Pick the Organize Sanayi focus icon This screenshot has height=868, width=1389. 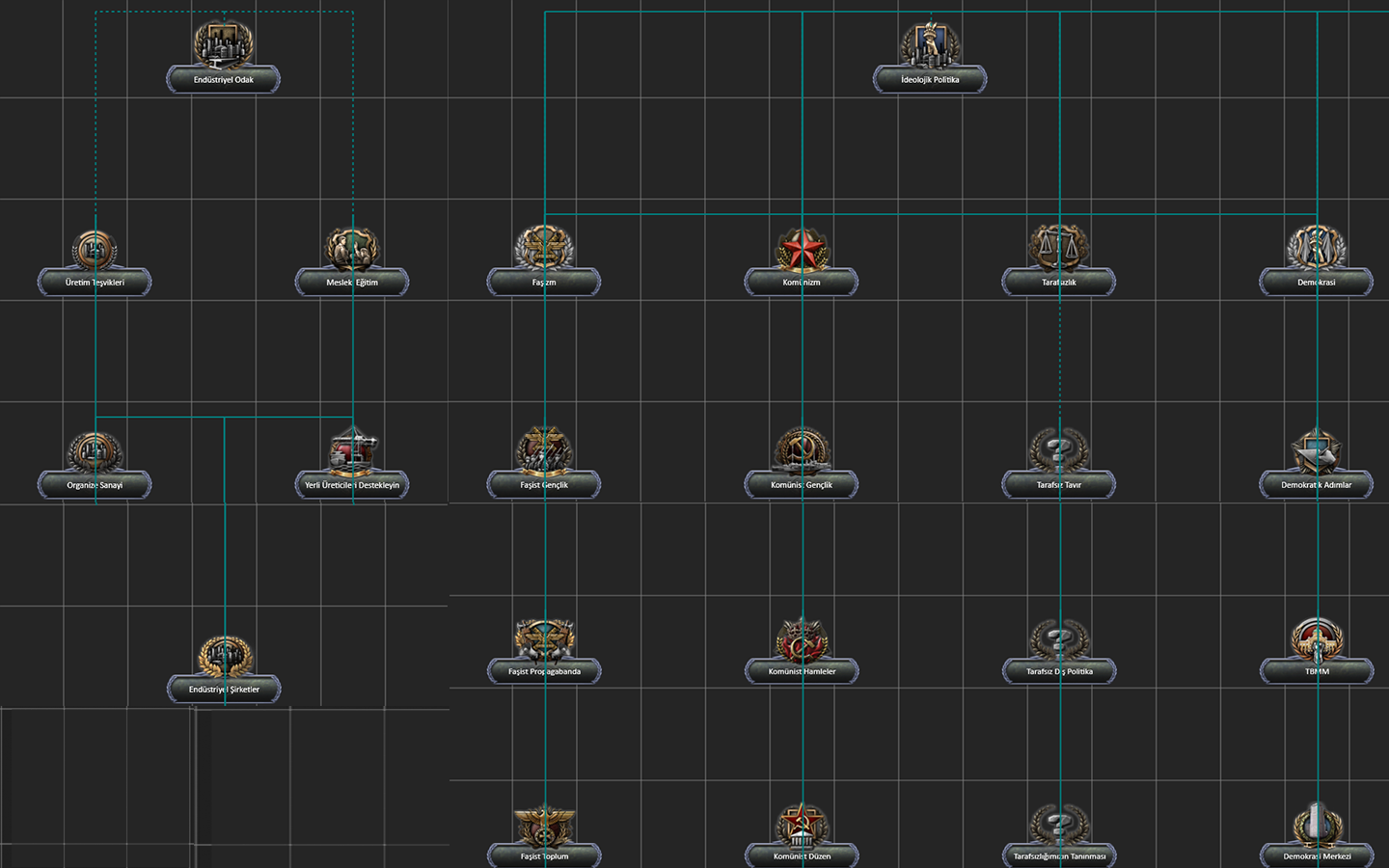95,450
